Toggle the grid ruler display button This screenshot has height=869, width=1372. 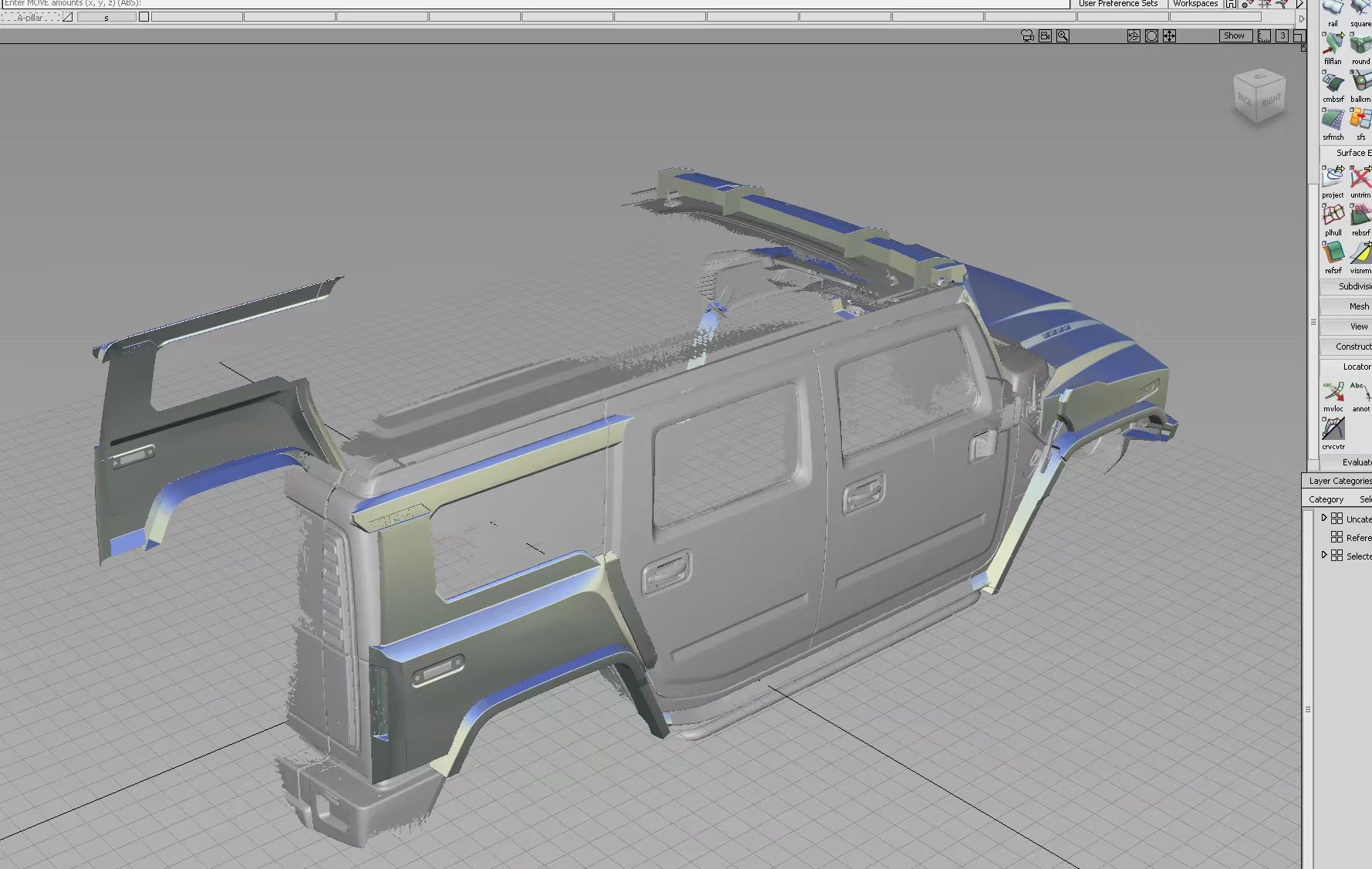[x=1263, y=36]
